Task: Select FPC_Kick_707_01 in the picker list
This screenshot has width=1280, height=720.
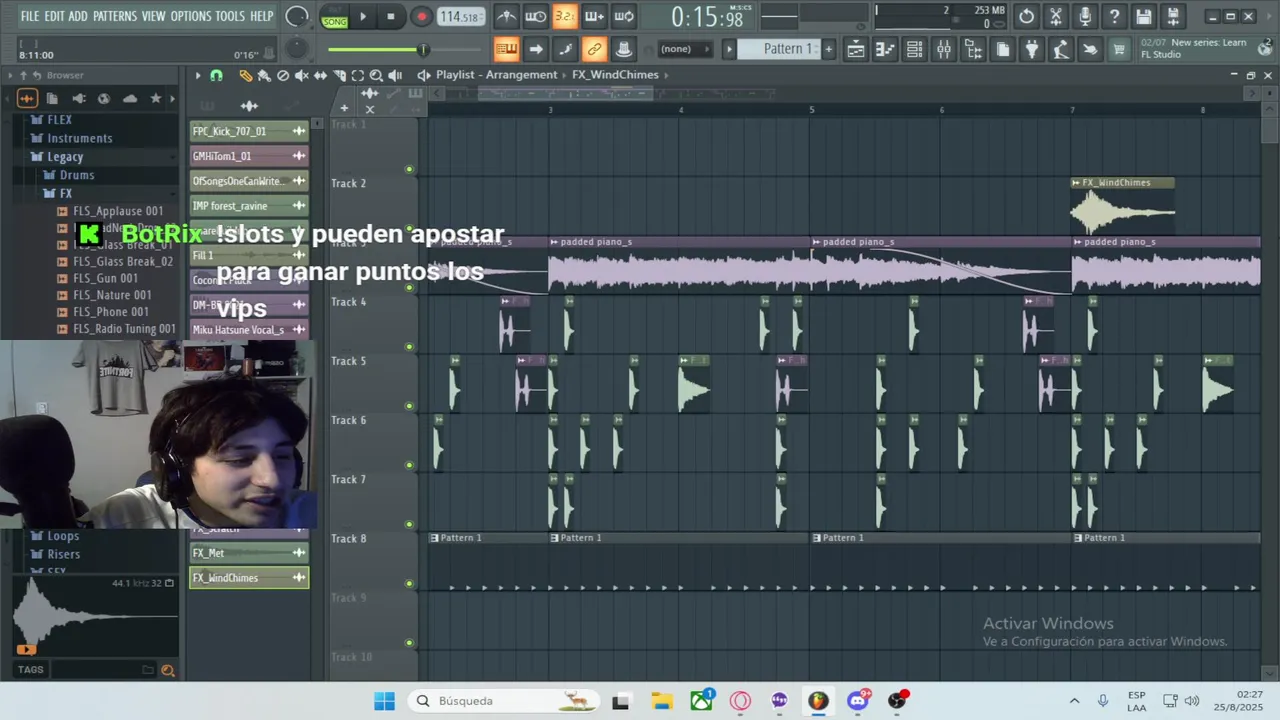Action: tap(249, 131)
